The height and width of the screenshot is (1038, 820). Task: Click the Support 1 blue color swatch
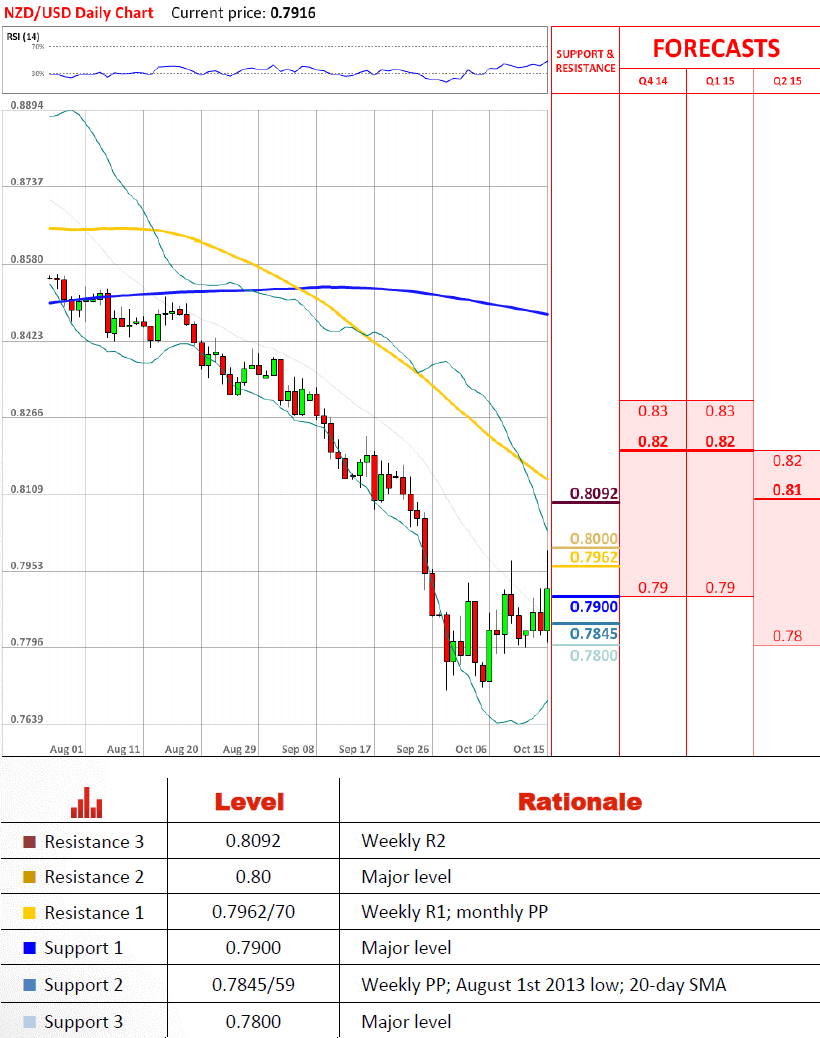[29, 948]
